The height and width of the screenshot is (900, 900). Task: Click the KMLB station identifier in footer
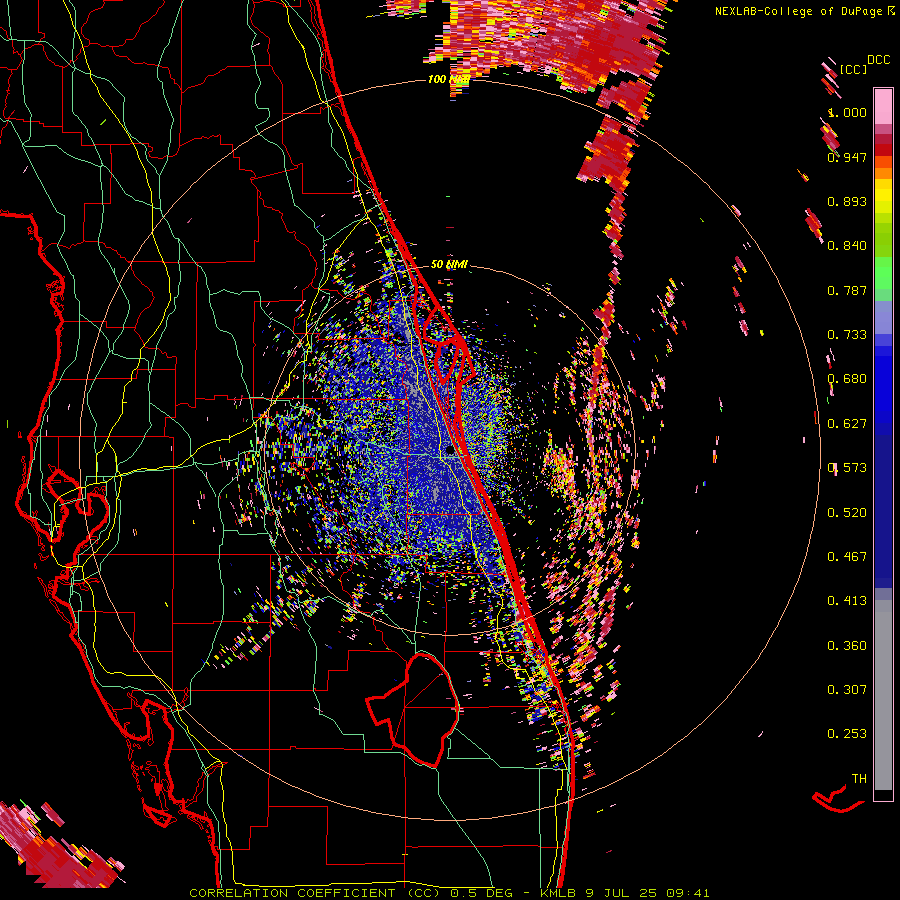click(557, 893)
